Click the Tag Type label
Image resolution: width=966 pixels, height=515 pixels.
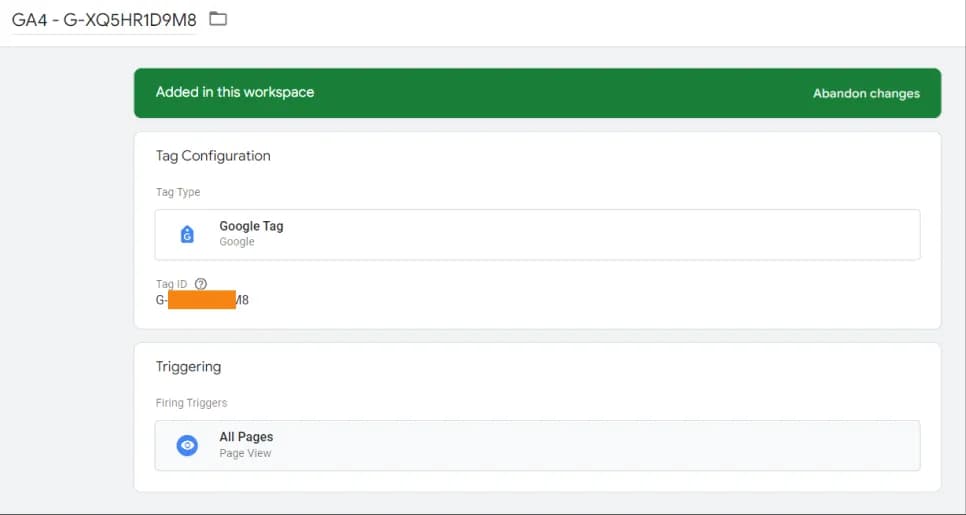[178, 192]
